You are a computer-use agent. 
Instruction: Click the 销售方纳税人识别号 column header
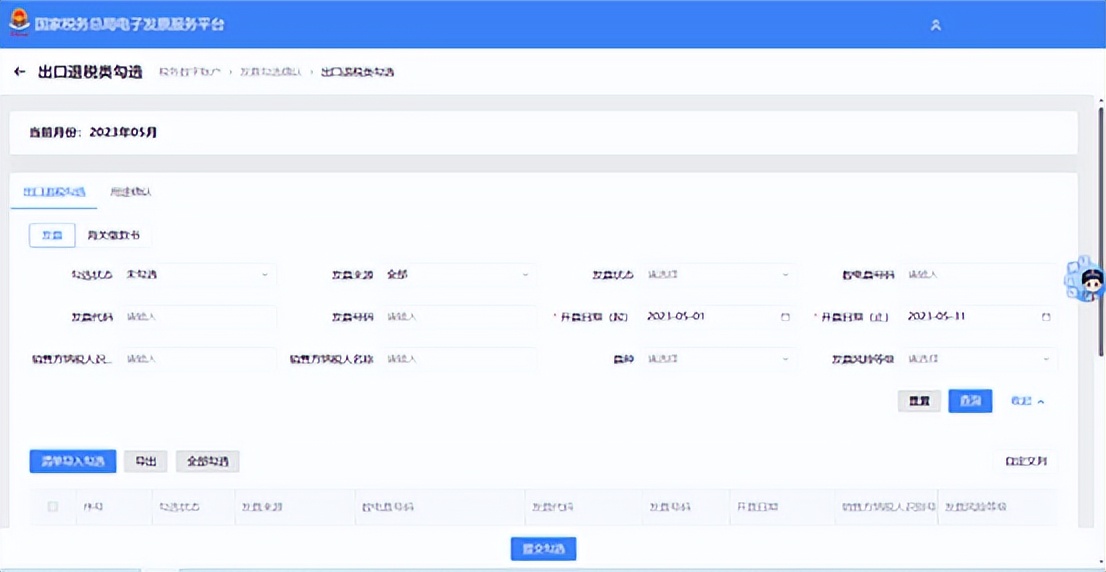click(x=887, y=506)
